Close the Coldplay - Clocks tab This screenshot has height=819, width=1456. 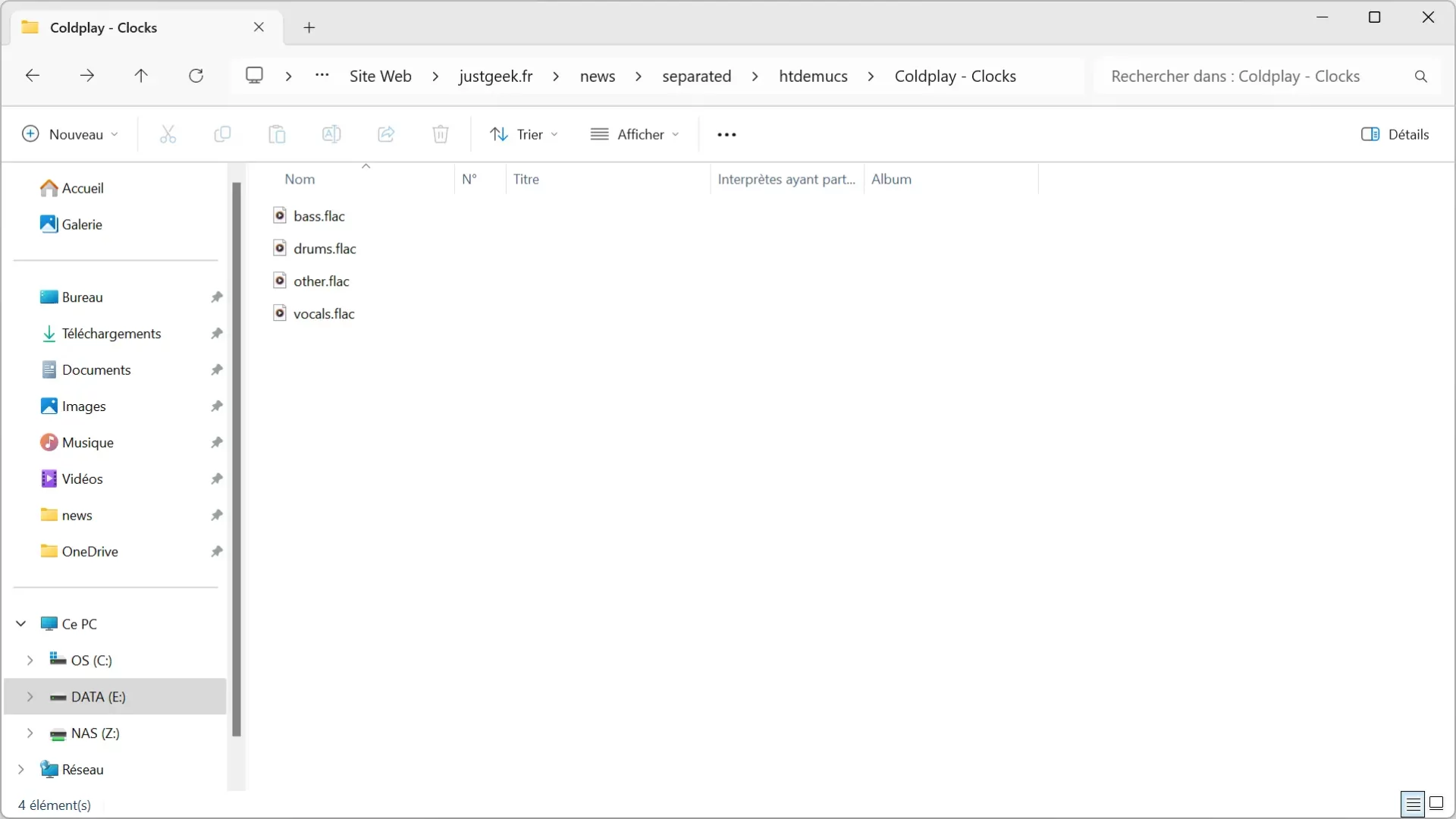pos(259,27)
